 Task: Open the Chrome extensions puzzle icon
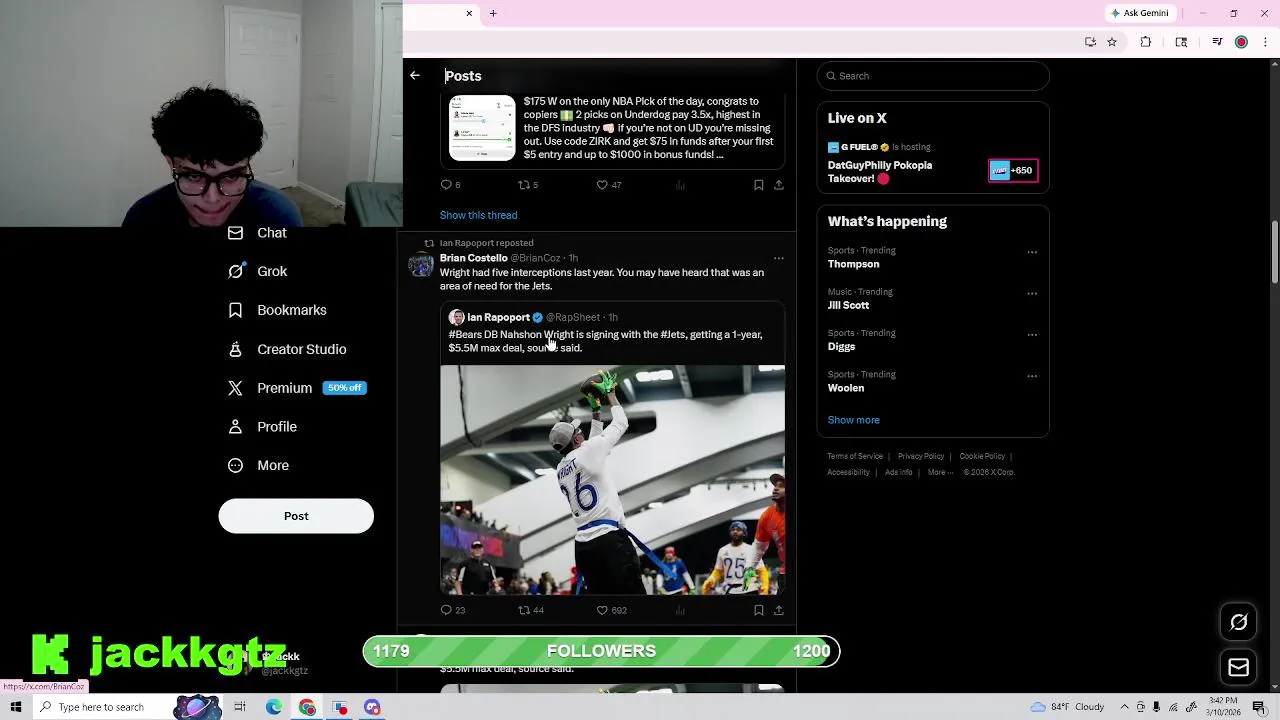pyautogui.click(x=1146, y=42)
